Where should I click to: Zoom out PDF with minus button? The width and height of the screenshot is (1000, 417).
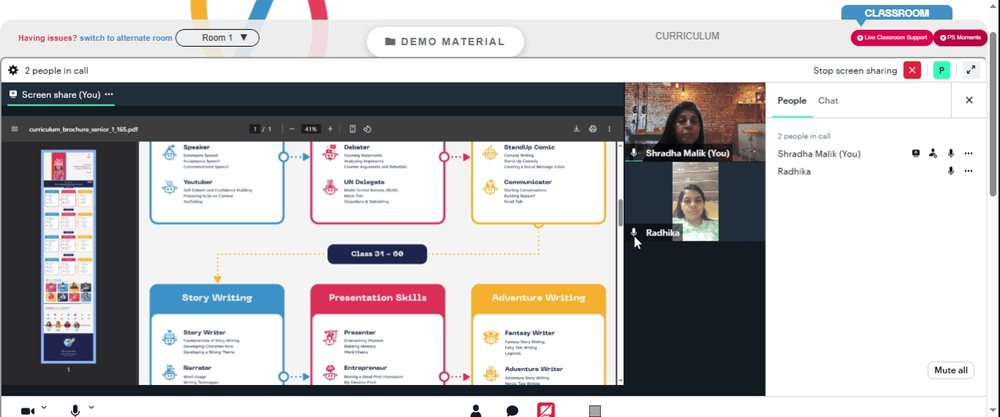click(291, 129)
